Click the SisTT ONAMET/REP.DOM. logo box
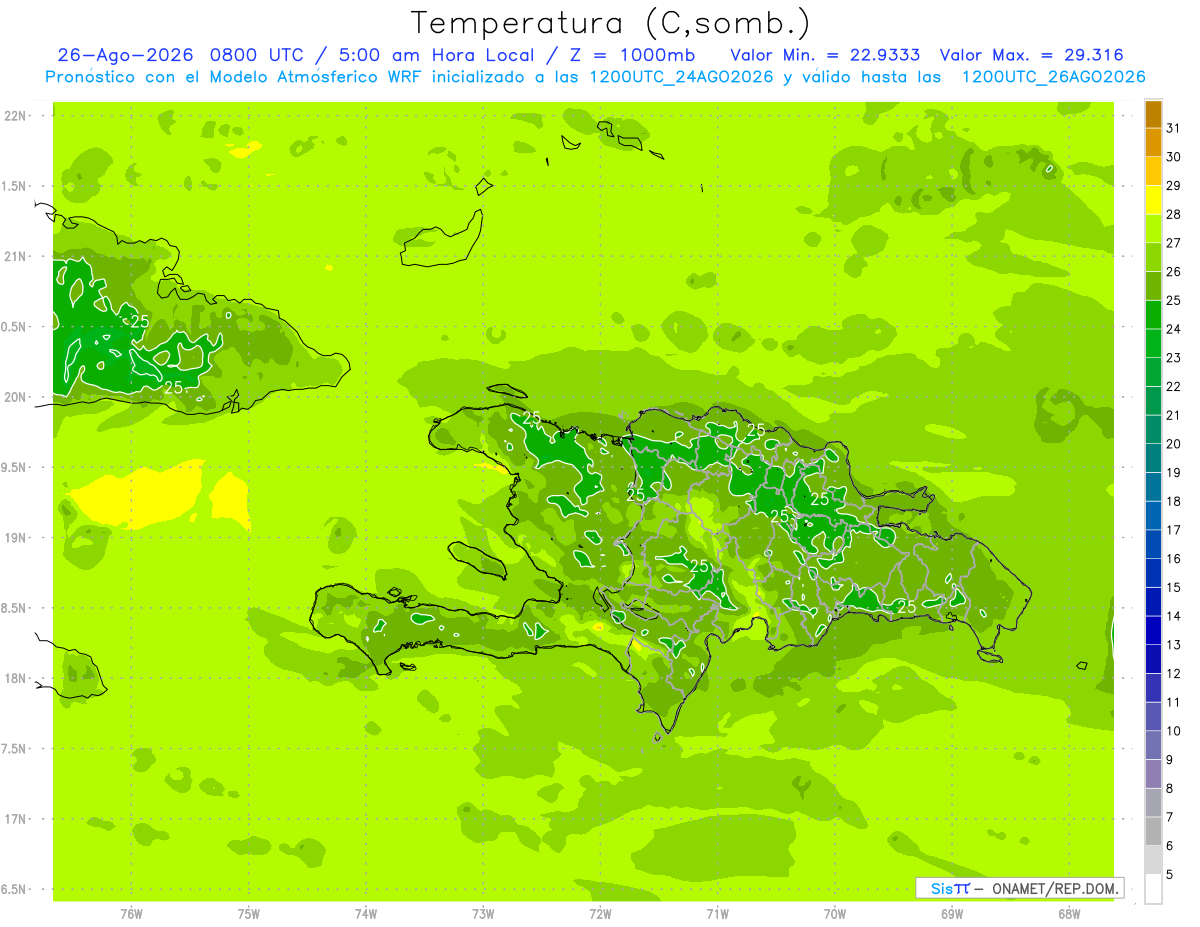1200x927 pixels. [x=1019, y=888]
